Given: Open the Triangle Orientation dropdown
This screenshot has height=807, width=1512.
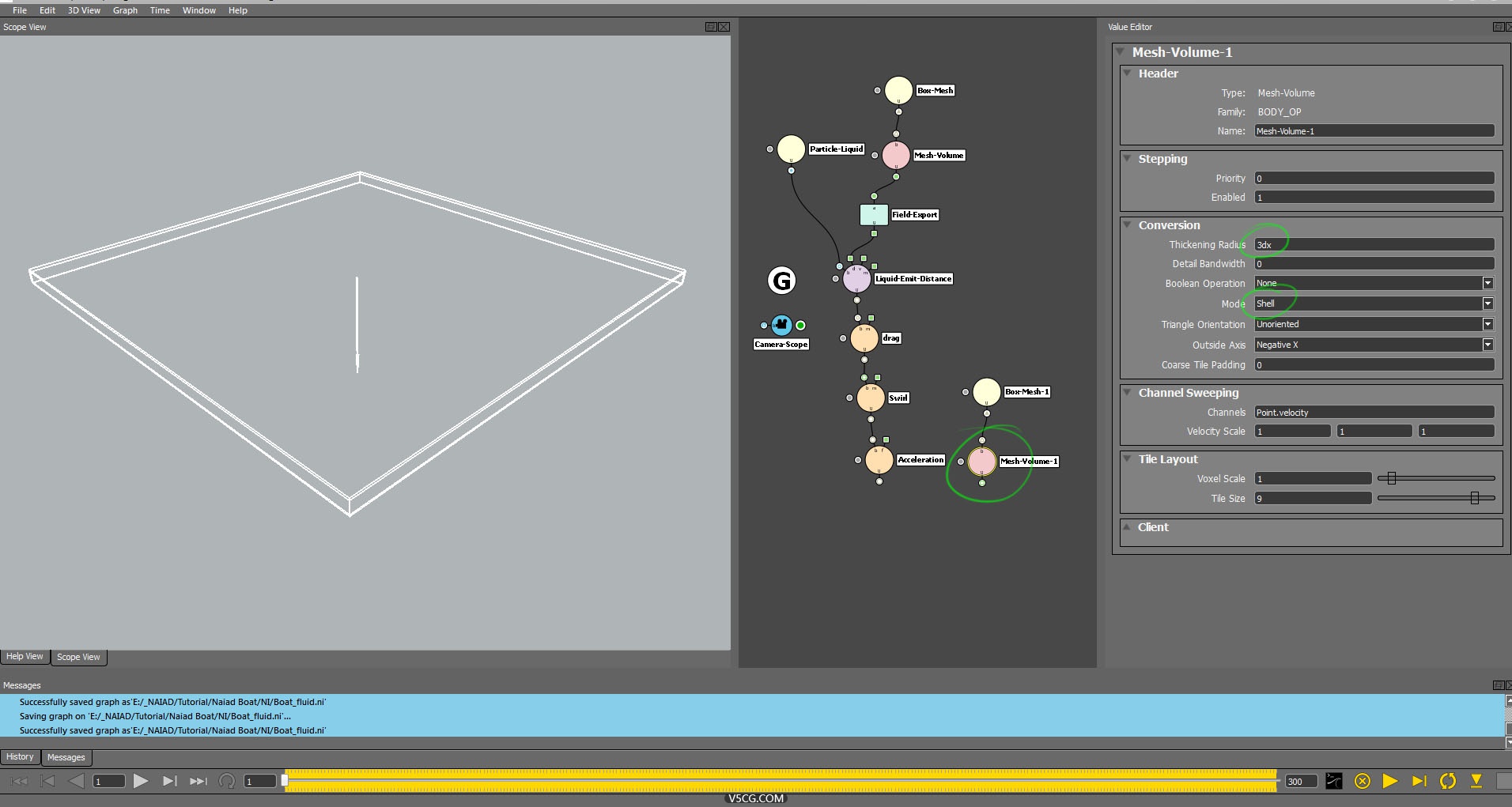Looking at the screenshot, I should pyautogui.click(x=1374, y=324).
